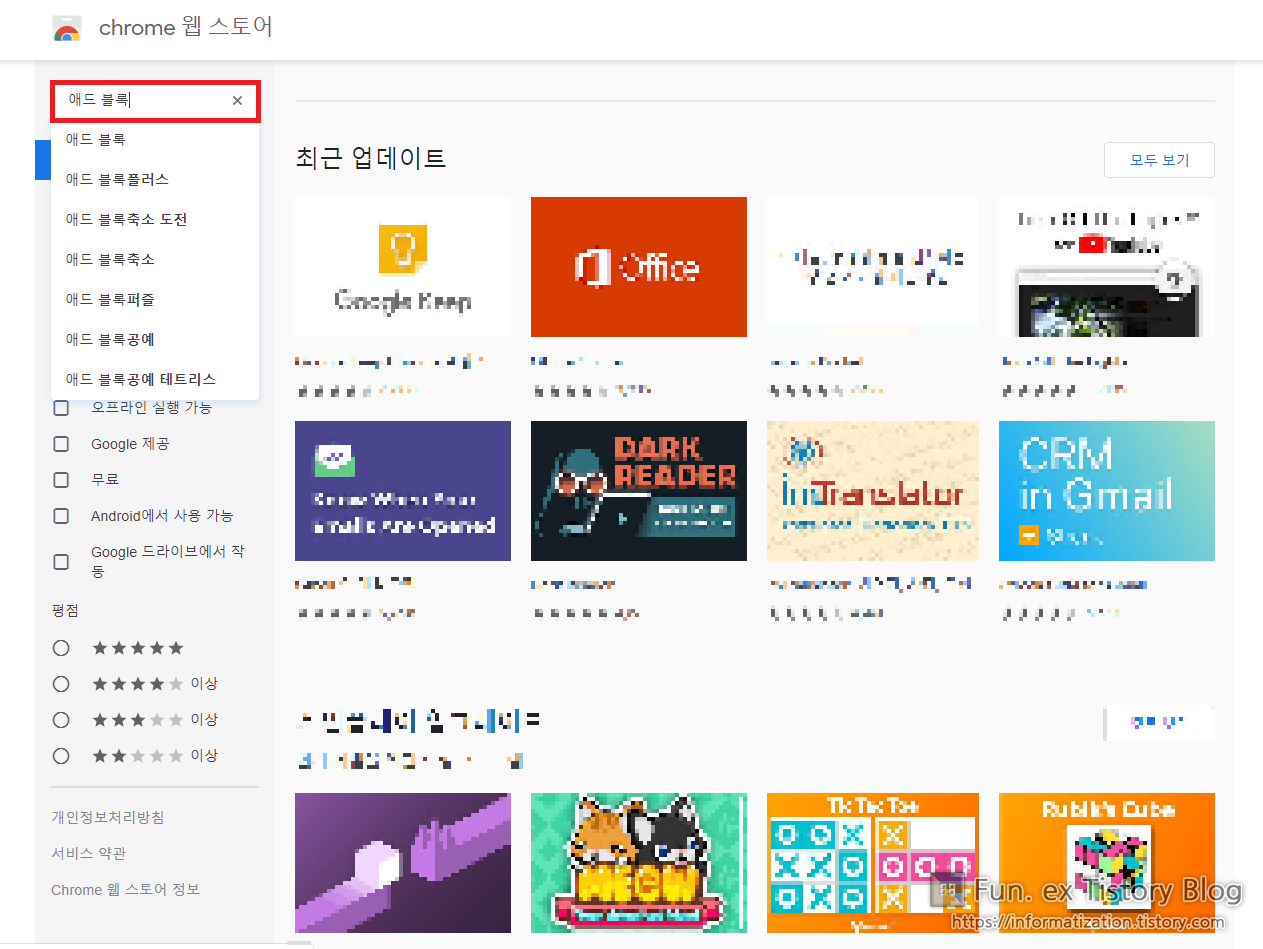
Task: Open the Google Keep extension card
Action: [x=403, y=267]
